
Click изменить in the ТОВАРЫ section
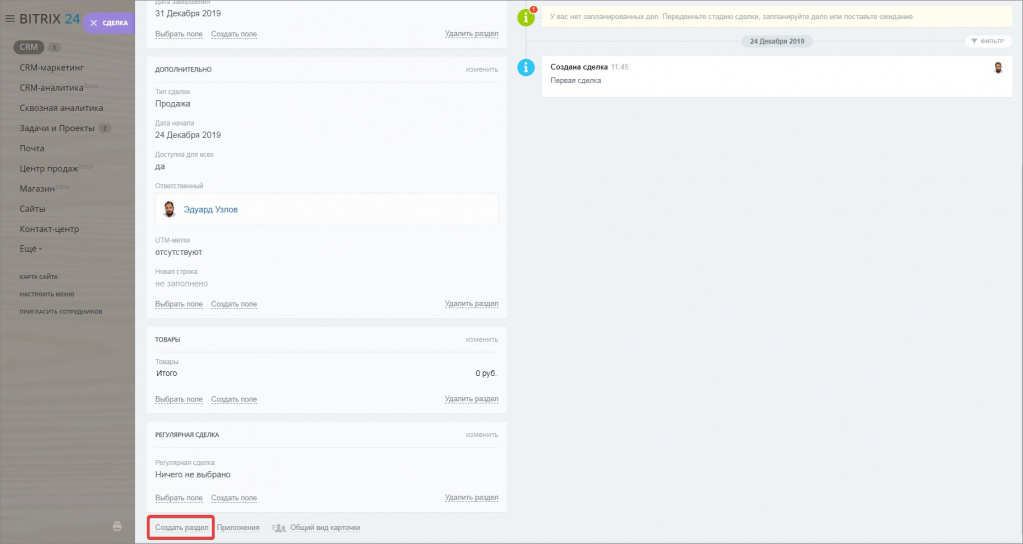point(481,339)
